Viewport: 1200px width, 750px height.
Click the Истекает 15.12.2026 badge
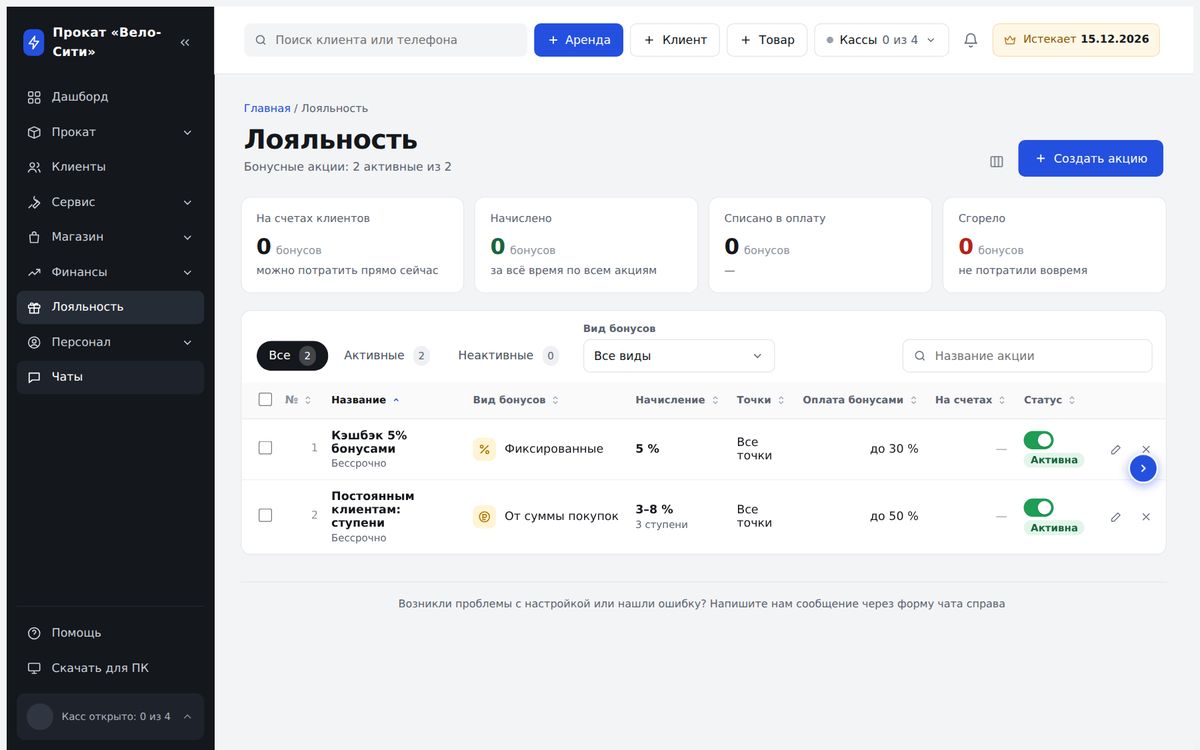click(x=1076, y=40)
